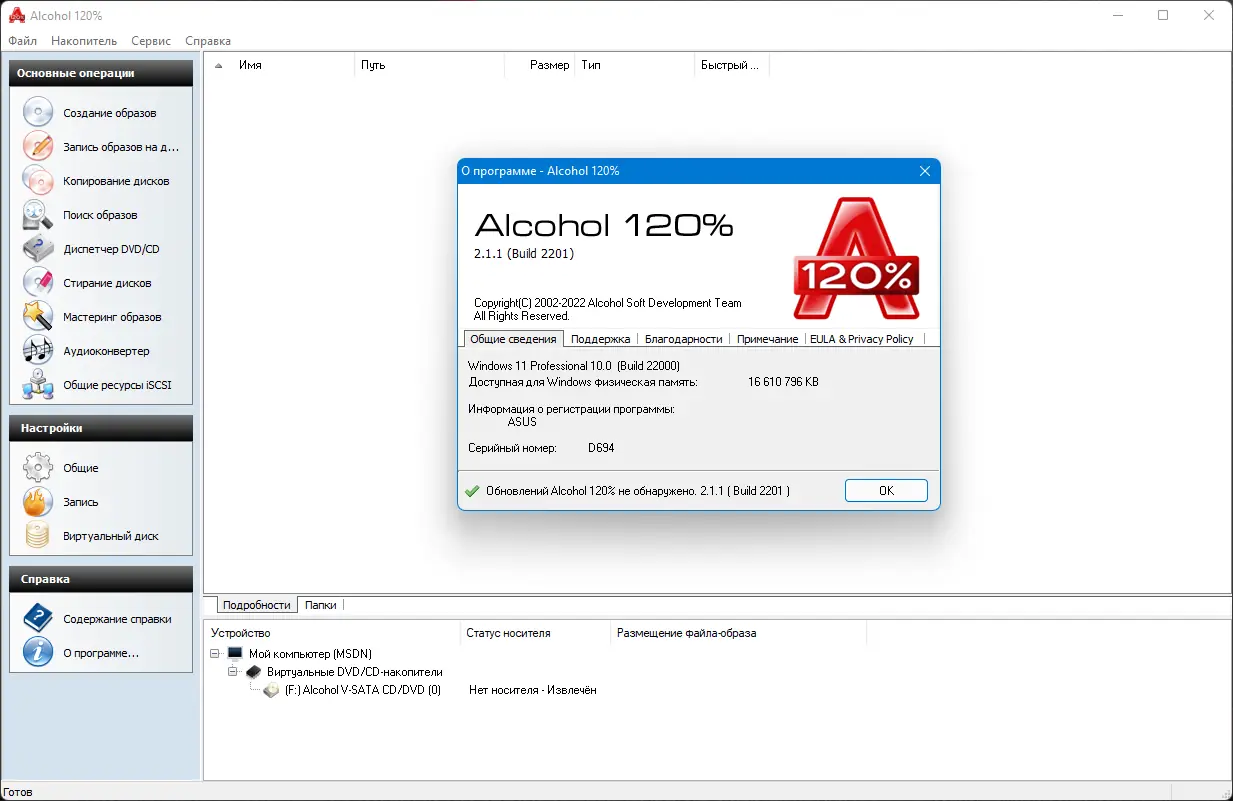Switch to the Благодарности tab
Viewport: 1233px width, 801px height.
click(x=683, y=339)
